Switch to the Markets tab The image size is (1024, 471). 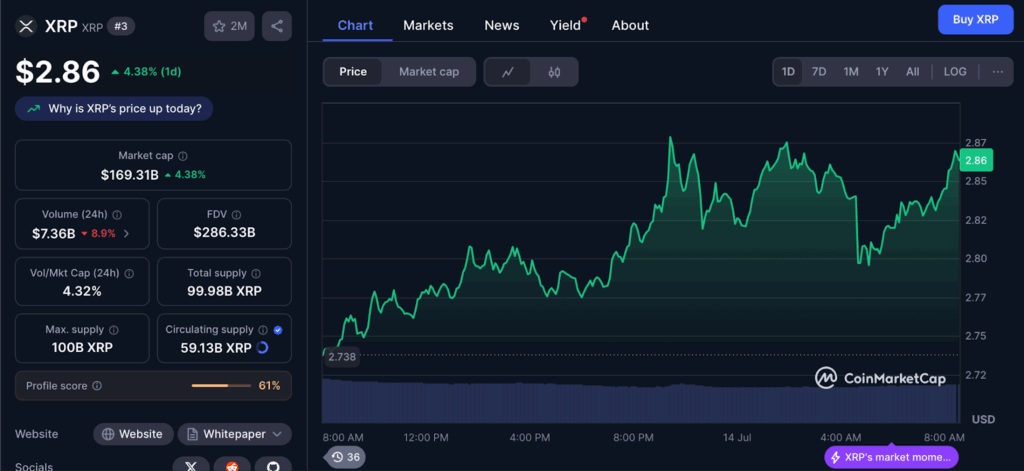(x=428, y=25)
